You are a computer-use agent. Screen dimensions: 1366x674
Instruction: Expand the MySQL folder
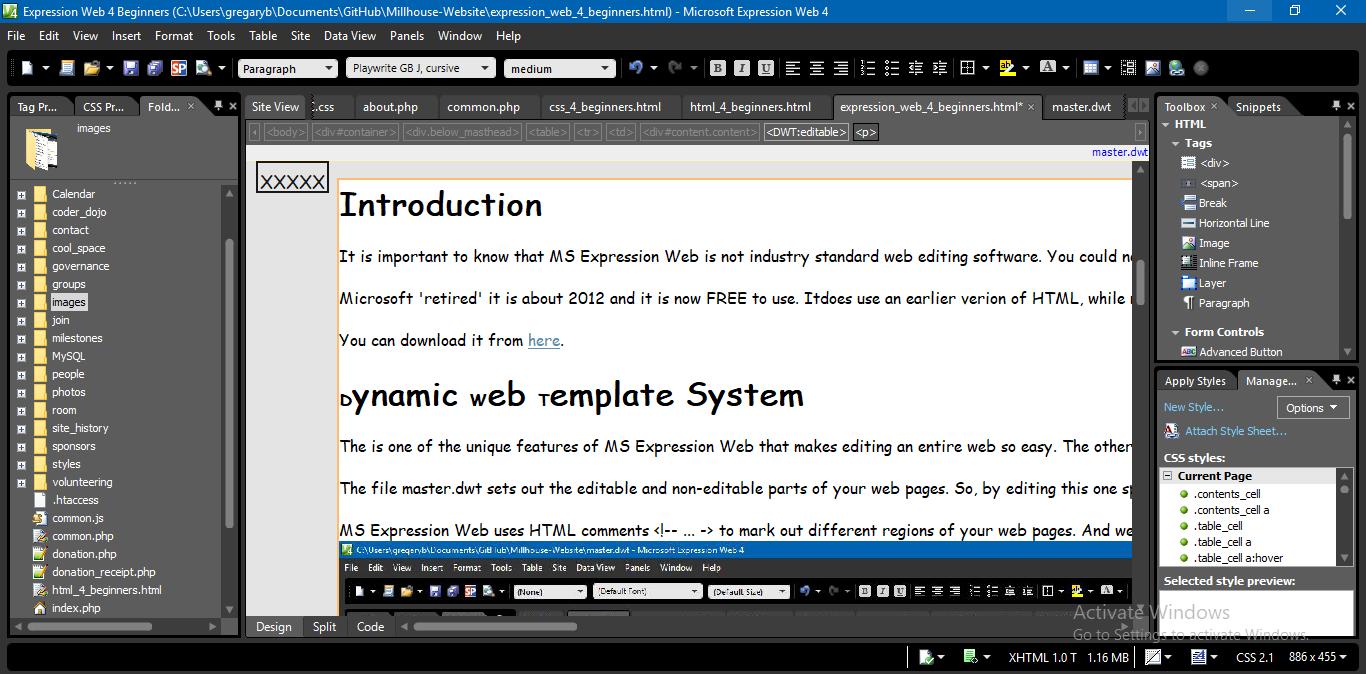click(21, 356)
